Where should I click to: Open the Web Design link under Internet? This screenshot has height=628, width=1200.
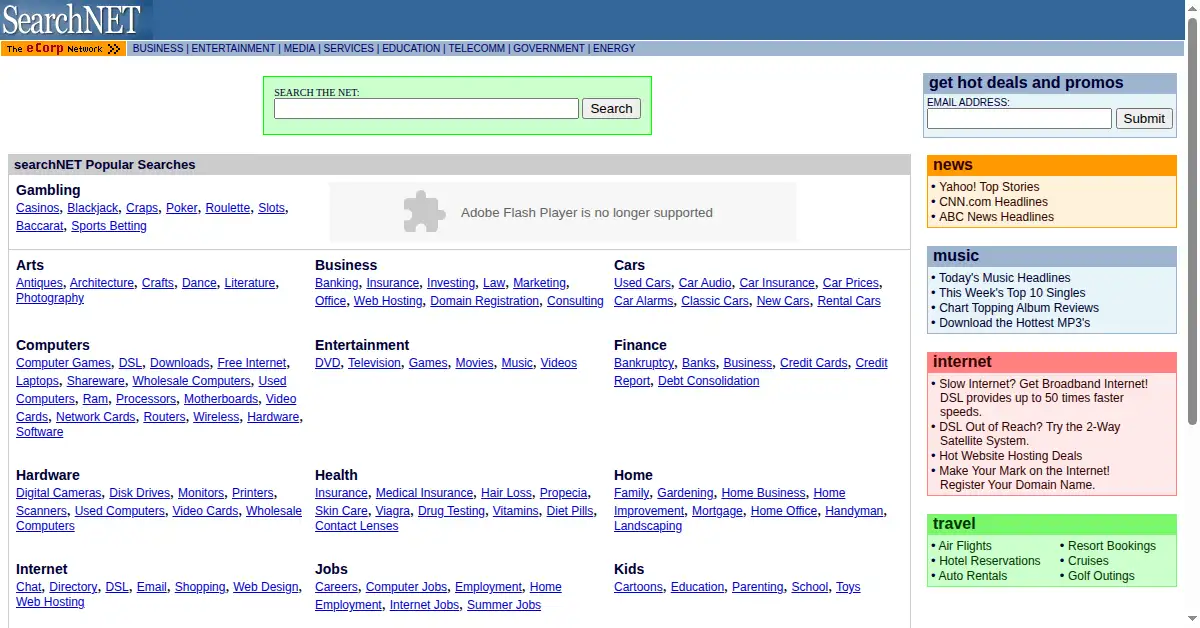(266, 587)
